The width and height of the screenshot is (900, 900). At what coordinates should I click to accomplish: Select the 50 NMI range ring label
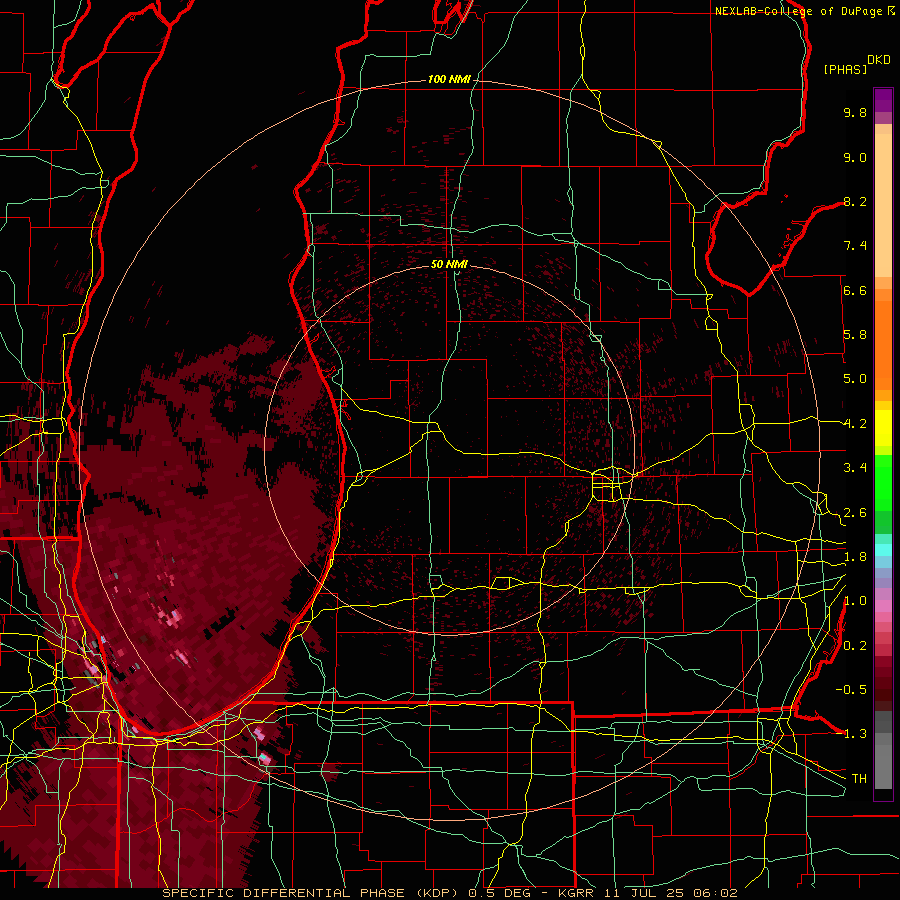449,264
